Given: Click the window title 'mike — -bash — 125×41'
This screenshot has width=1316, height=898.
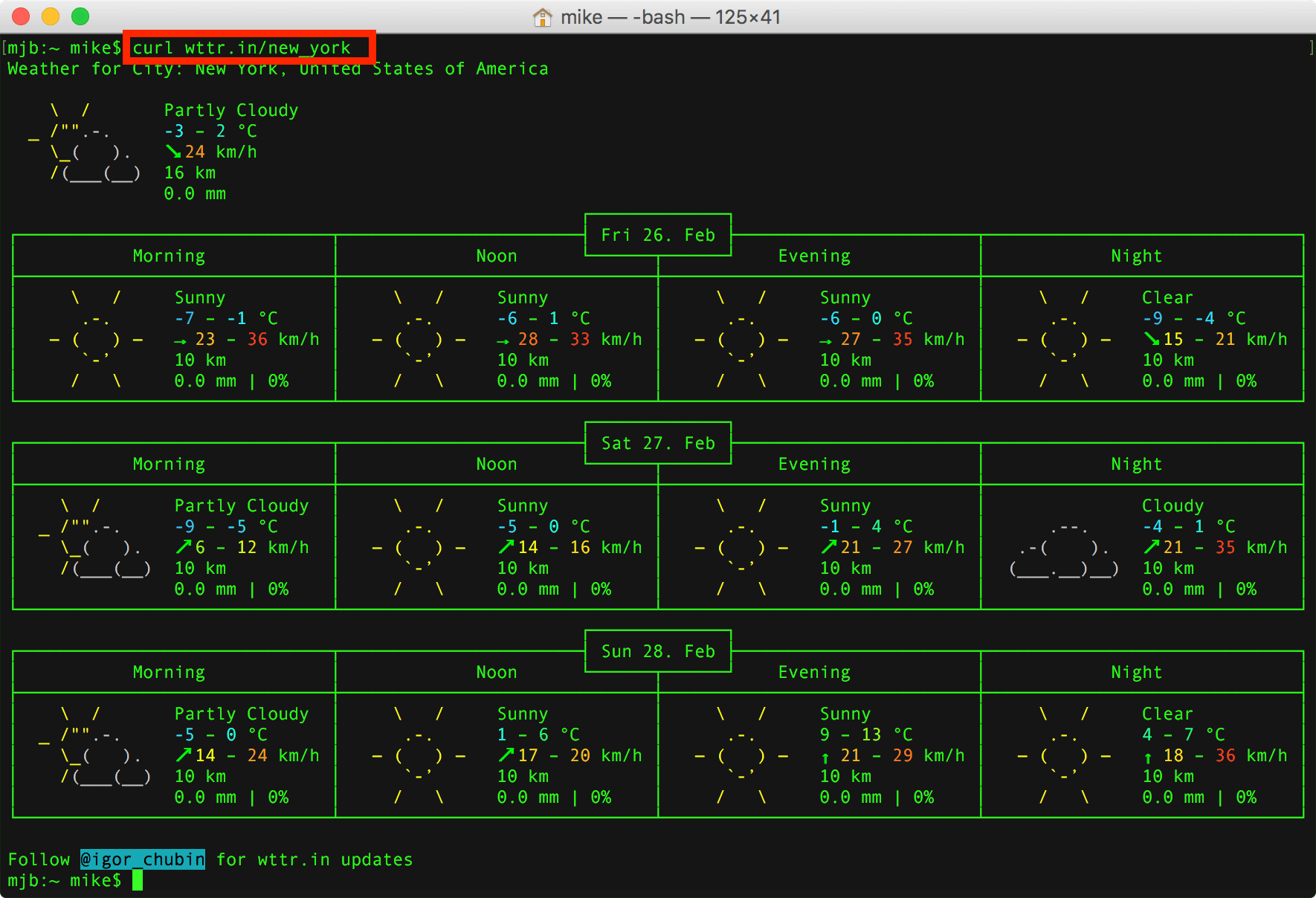Looking at the screenshot, I should (671, 17).
